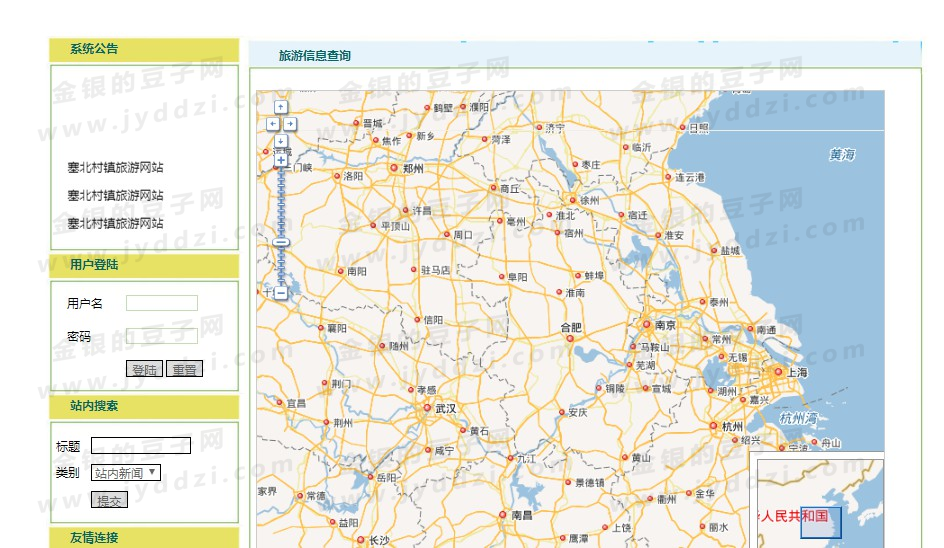Click the 信阳 city marker

[417, 320]
